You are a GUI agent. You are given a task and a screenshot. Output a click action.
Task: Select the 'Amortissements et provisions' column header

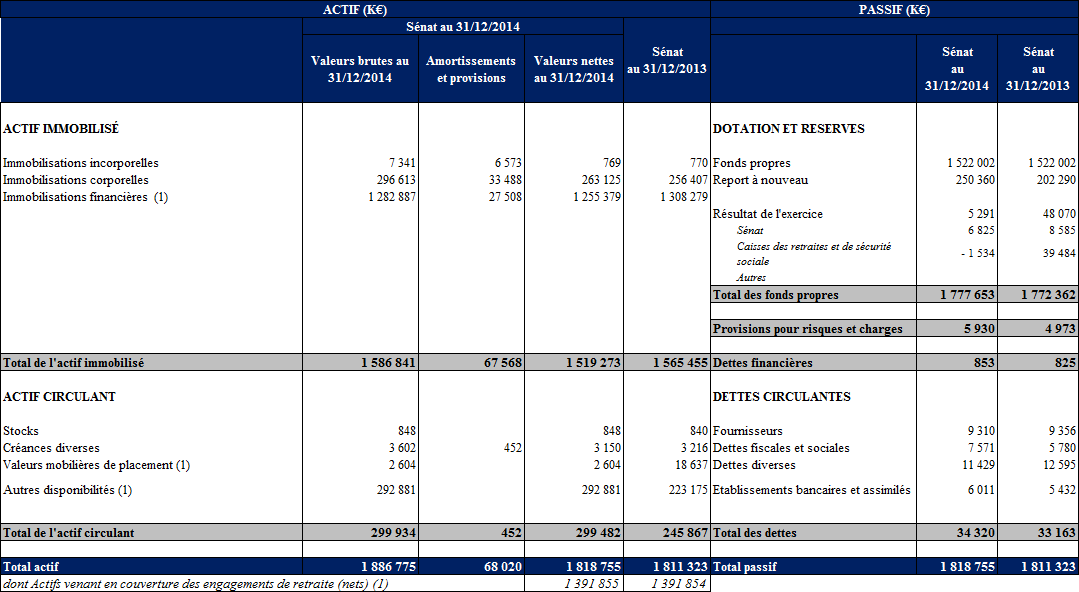(x=471, y=69)
